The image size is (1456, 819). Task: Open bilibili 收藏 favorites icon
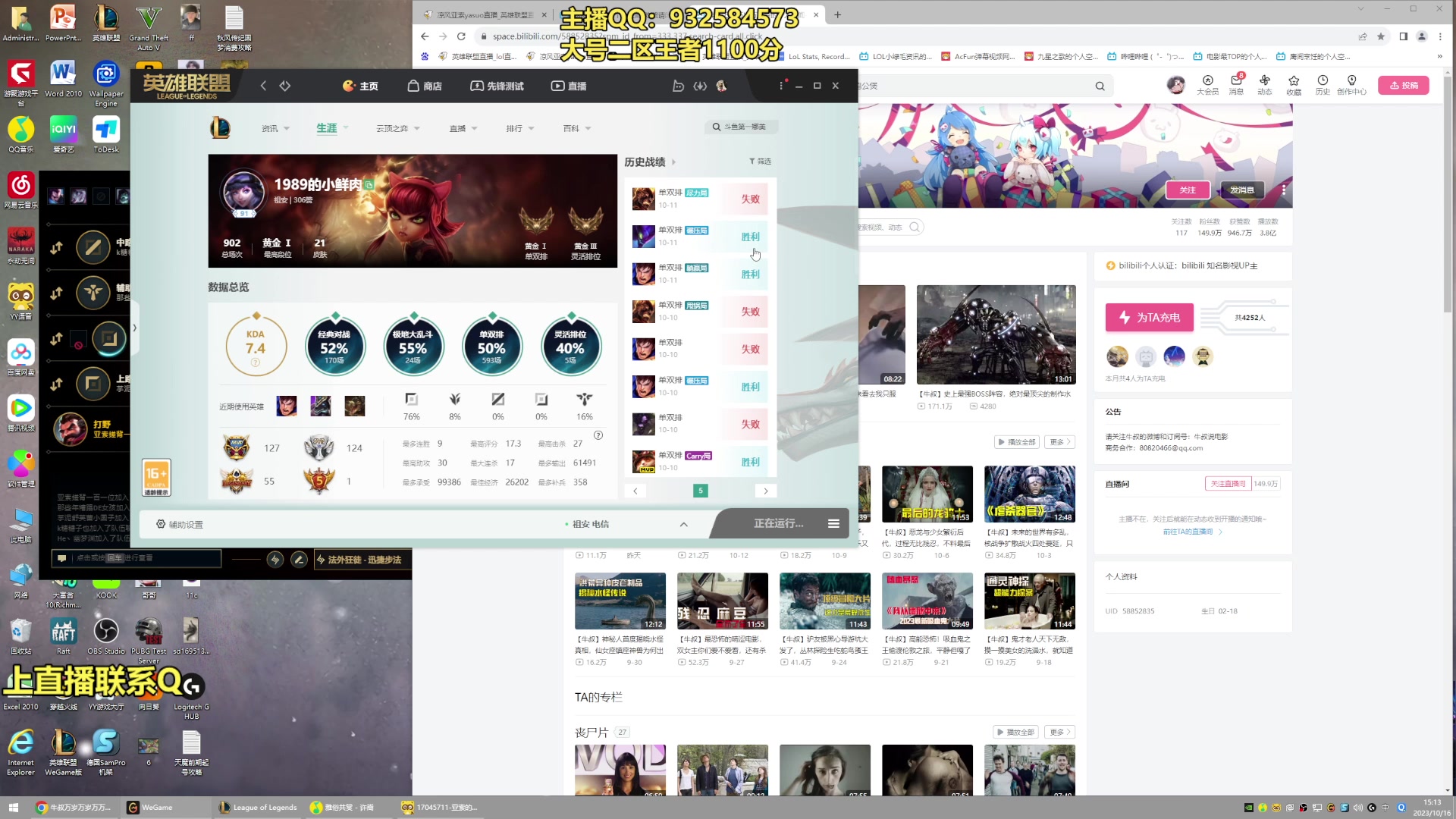tap(1294, 84)
